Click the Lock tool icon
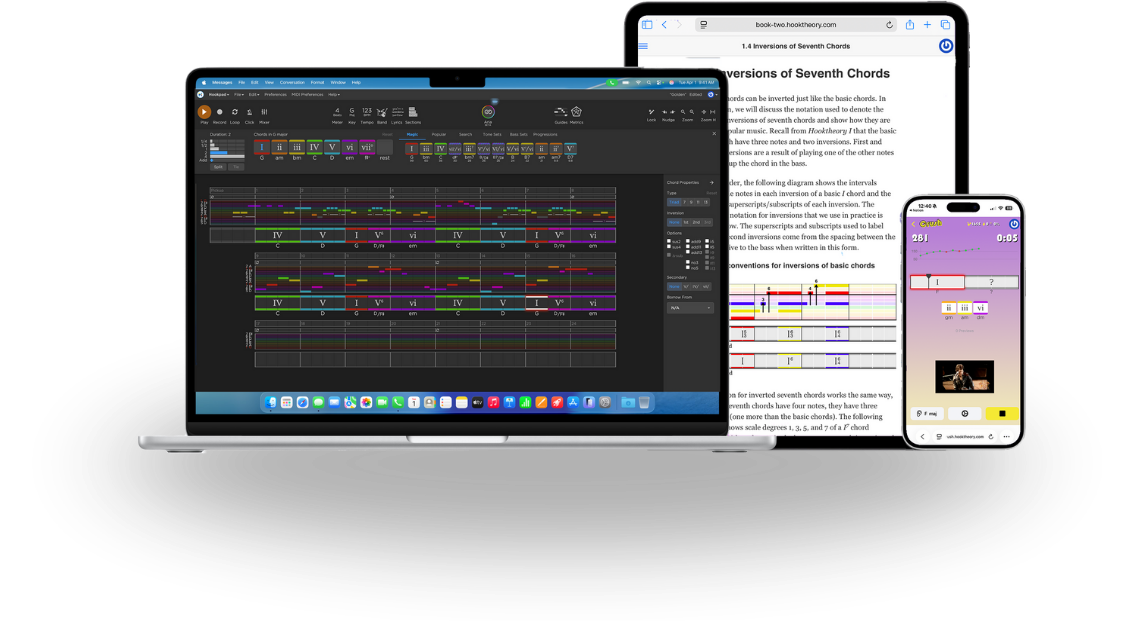The image size is (1136, 624). [651, 112]
